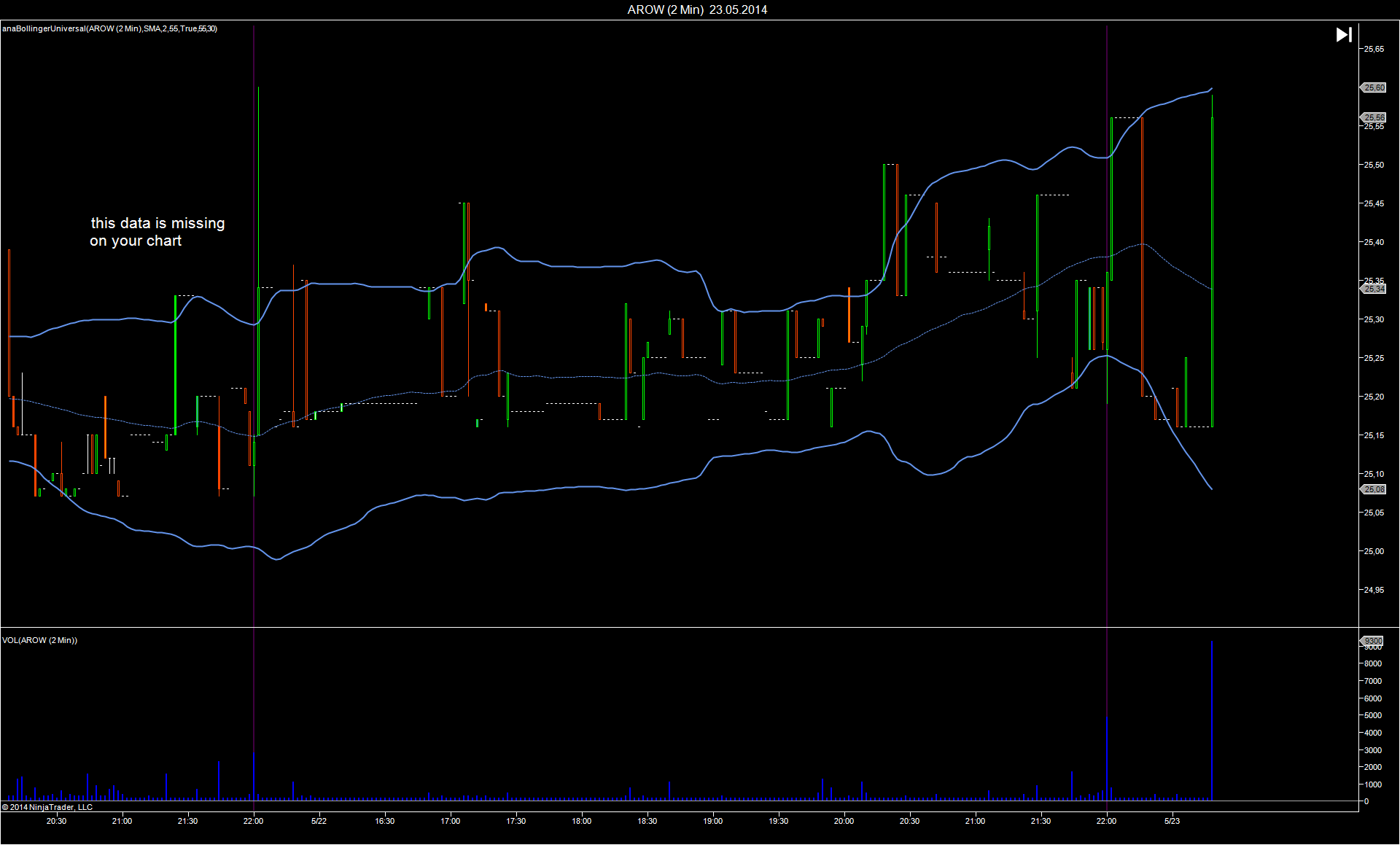Click the 25,25 price axis label
Image resolution: width=1400 pixels, height=845 pixels.
point(1374,358)
